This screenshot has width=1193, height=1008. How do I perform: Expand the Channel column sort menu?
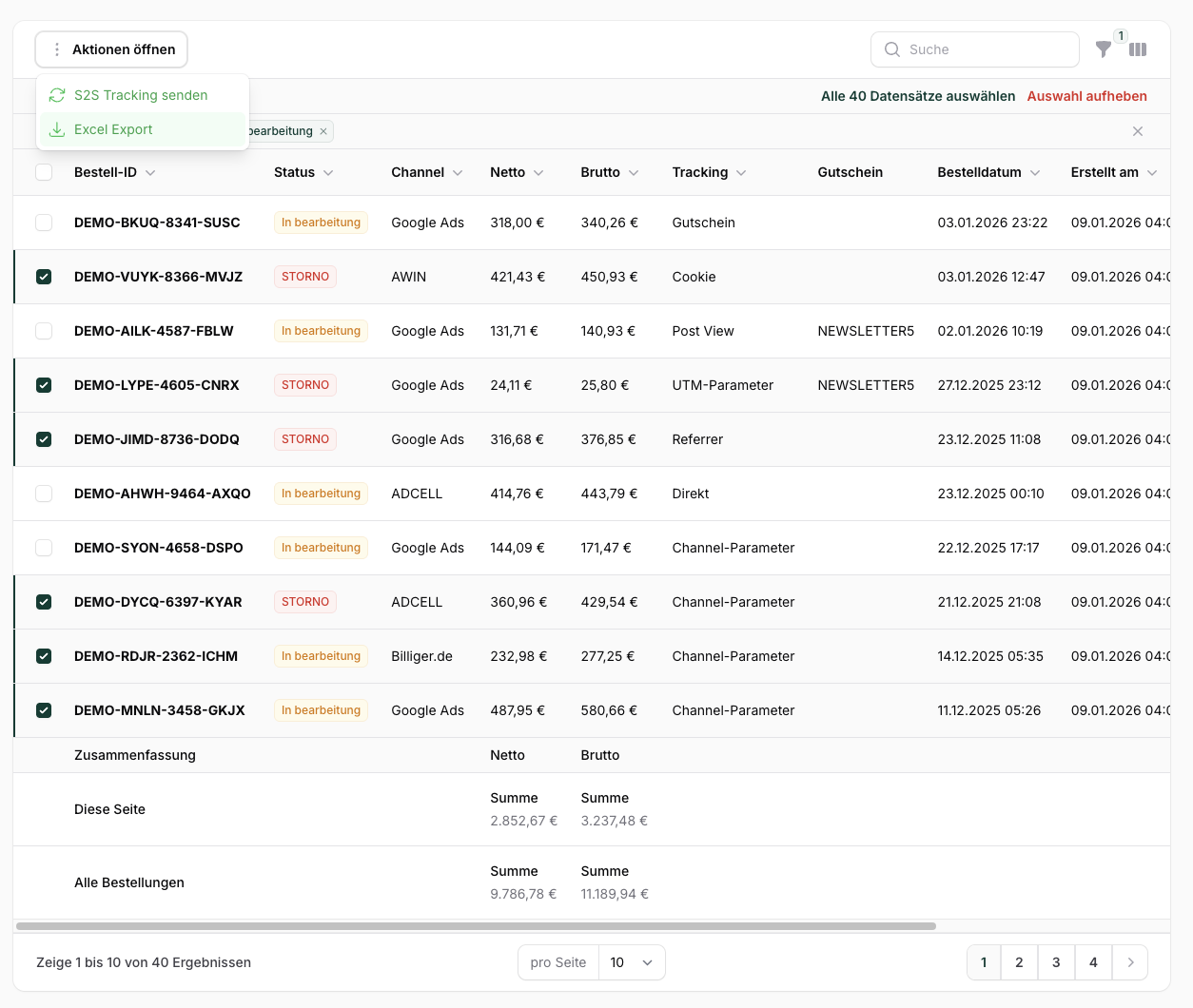(x=458, y=173)
